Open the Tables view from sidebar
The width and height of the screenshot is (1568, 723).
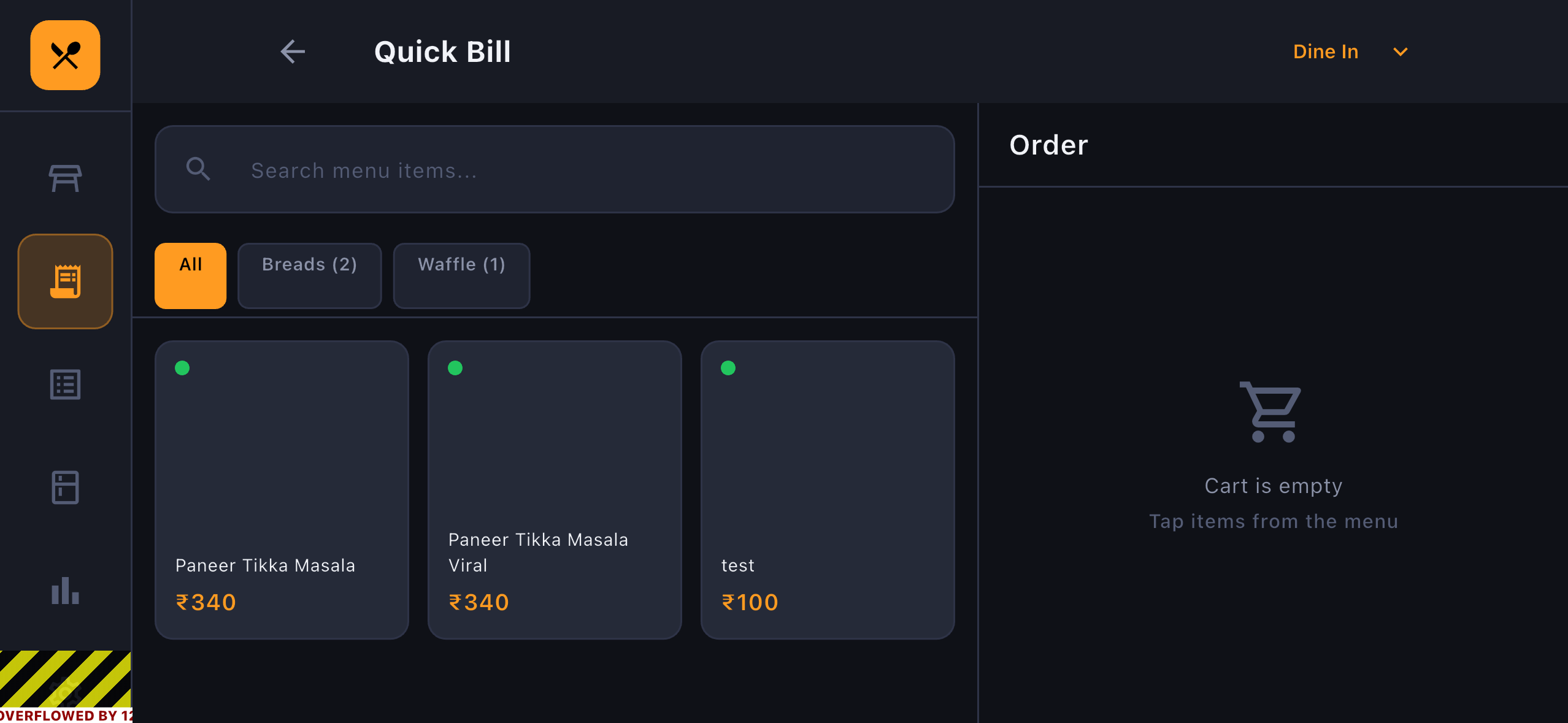[65, 178]
